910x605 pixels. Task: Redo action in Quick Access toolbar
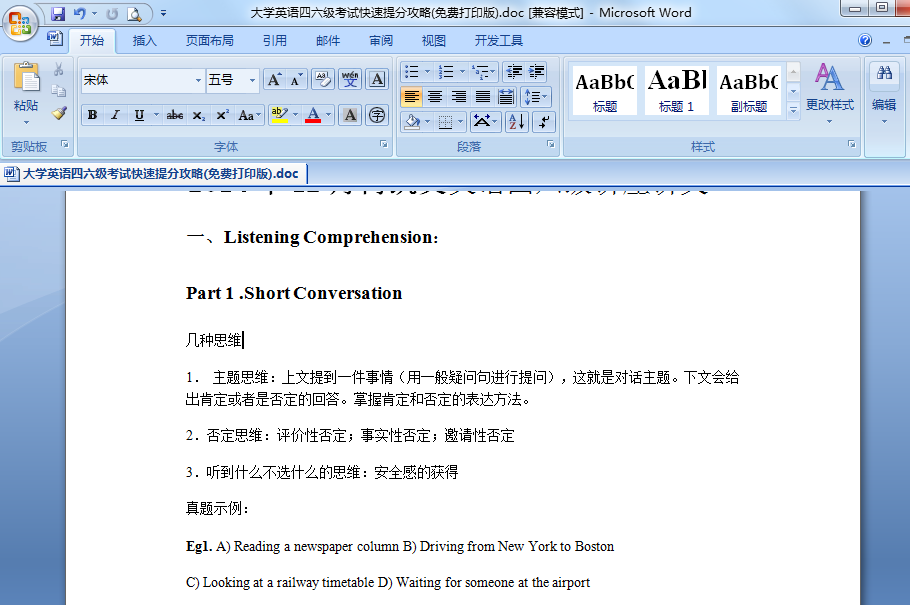tap(112, 13)
